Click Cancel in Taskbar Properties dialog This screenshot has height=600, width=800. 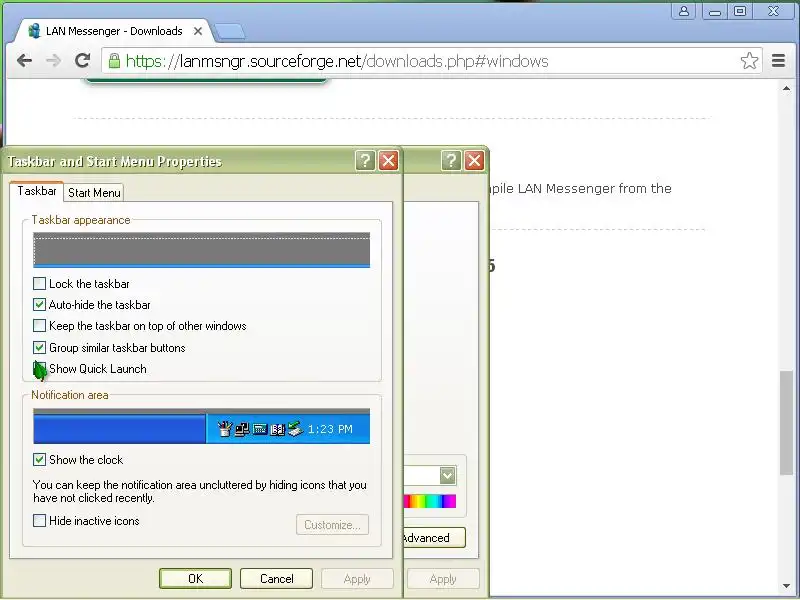277,579
